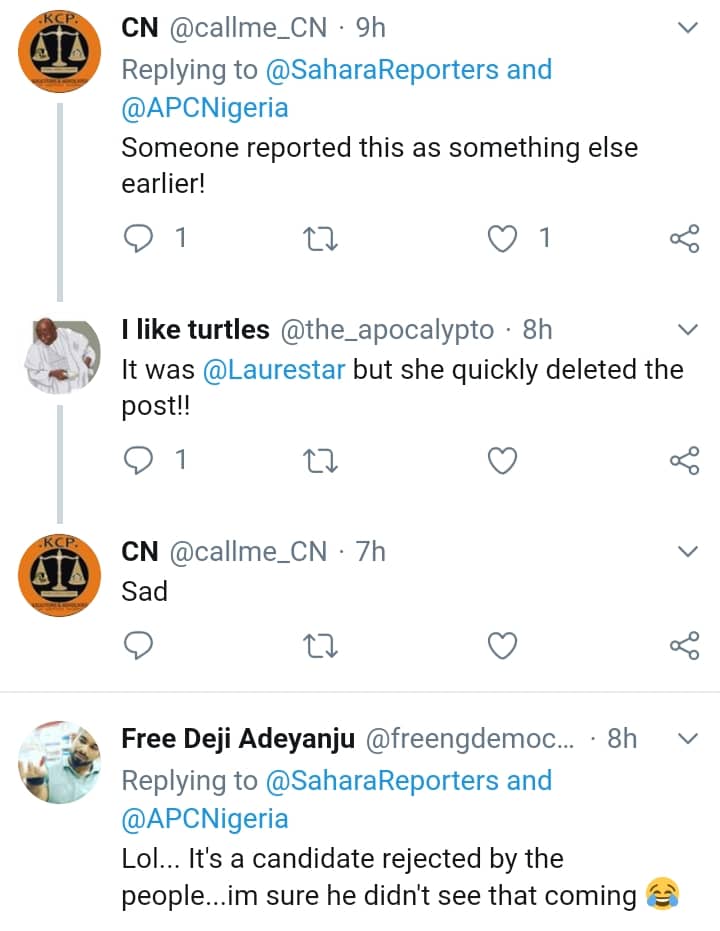
Task: Open options chevron on CN's 9h tweet
Action: pos(688,29)
